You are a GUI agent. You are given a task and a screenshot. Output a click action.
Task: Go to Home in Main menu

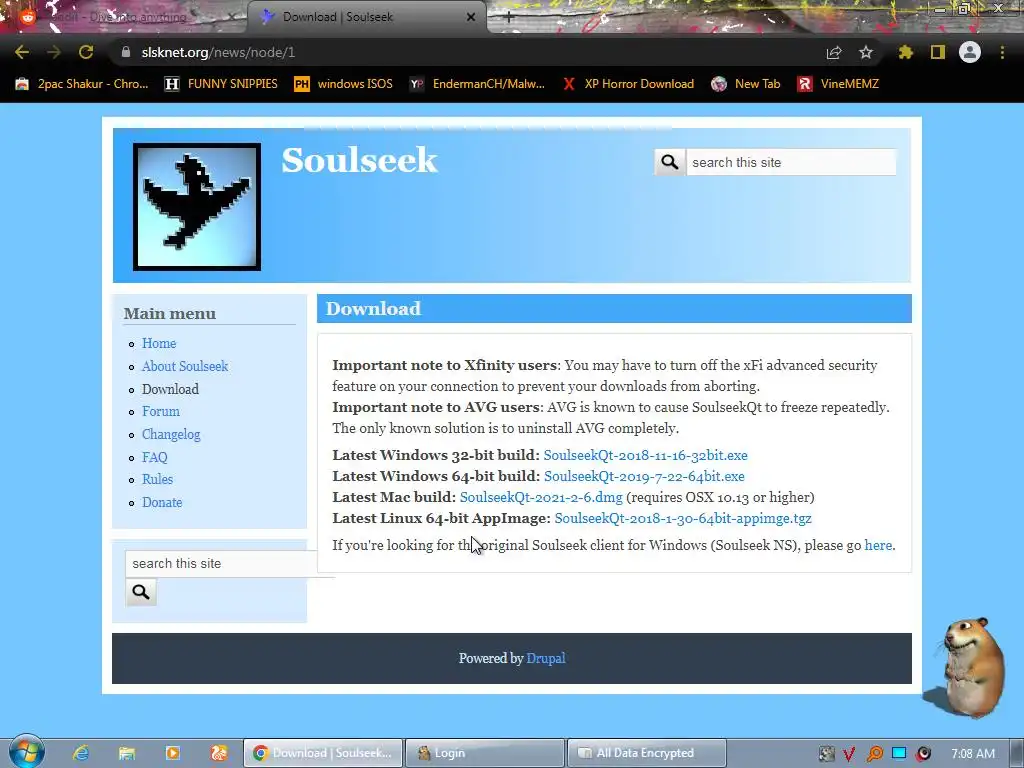tap(159, 344)
